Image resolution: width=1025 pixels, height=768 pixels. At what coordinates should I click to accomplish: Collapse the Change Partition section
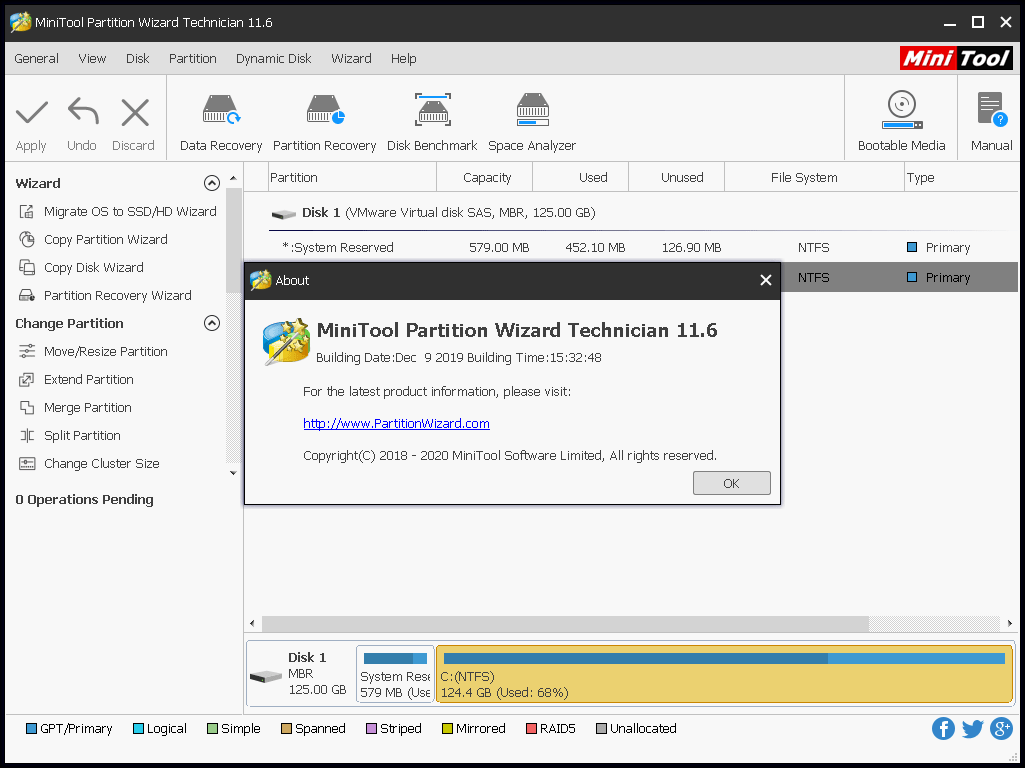212,323
